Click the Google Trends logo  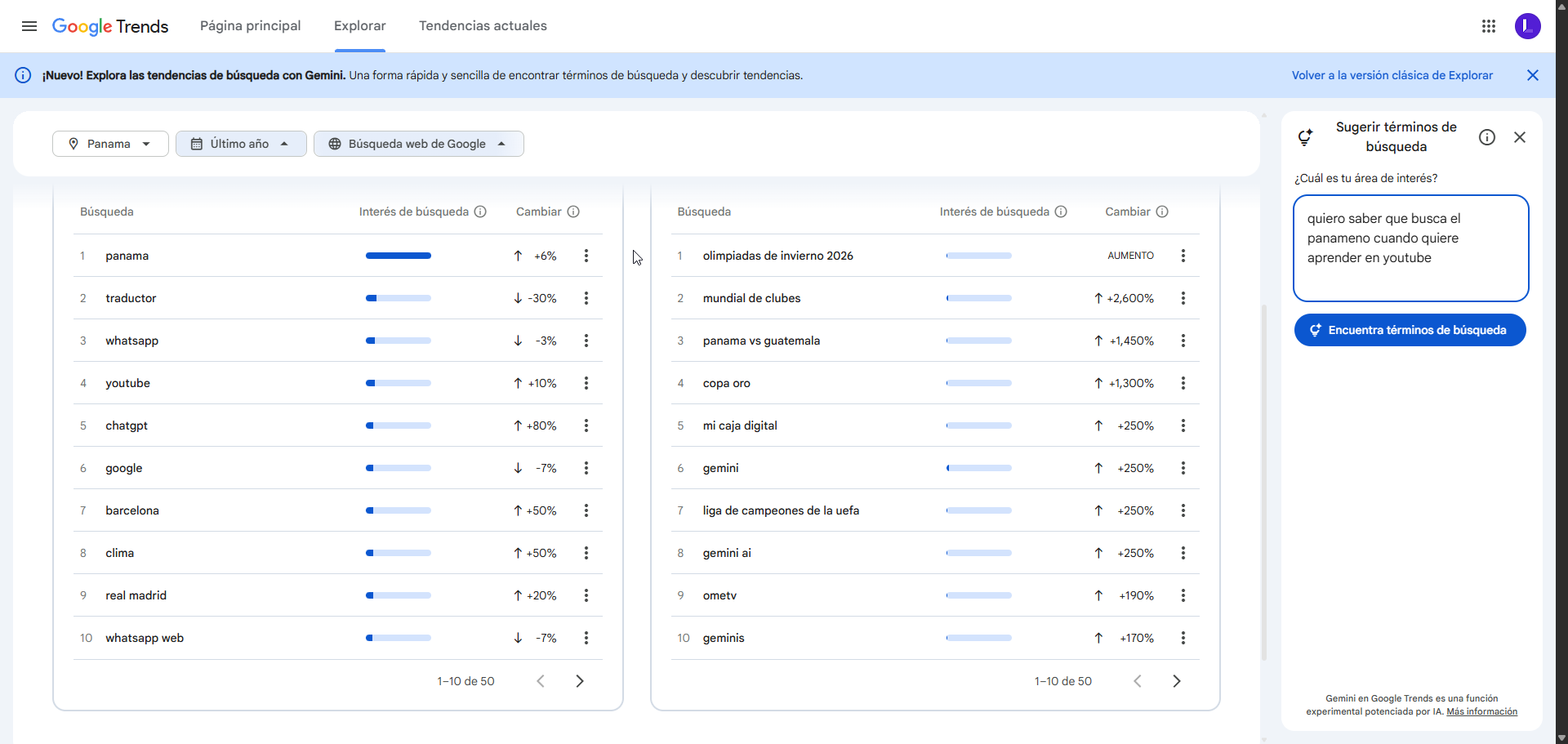(x=110, y=26)
